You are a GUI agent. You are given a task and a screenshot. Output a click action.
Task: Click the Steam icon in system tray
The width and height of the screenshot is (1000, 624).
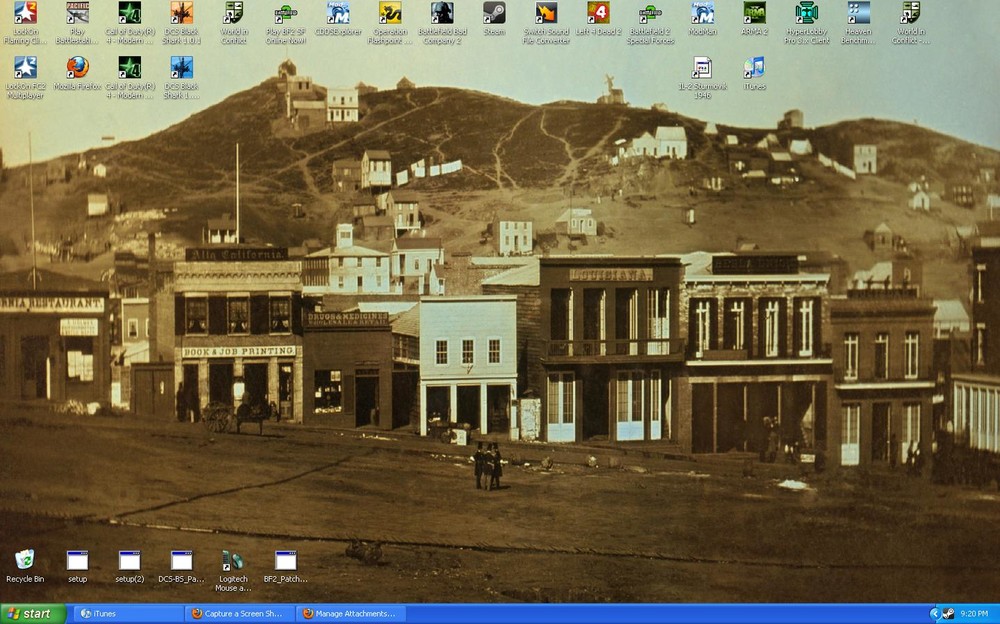pyautogui.click(x=947, y=614)
